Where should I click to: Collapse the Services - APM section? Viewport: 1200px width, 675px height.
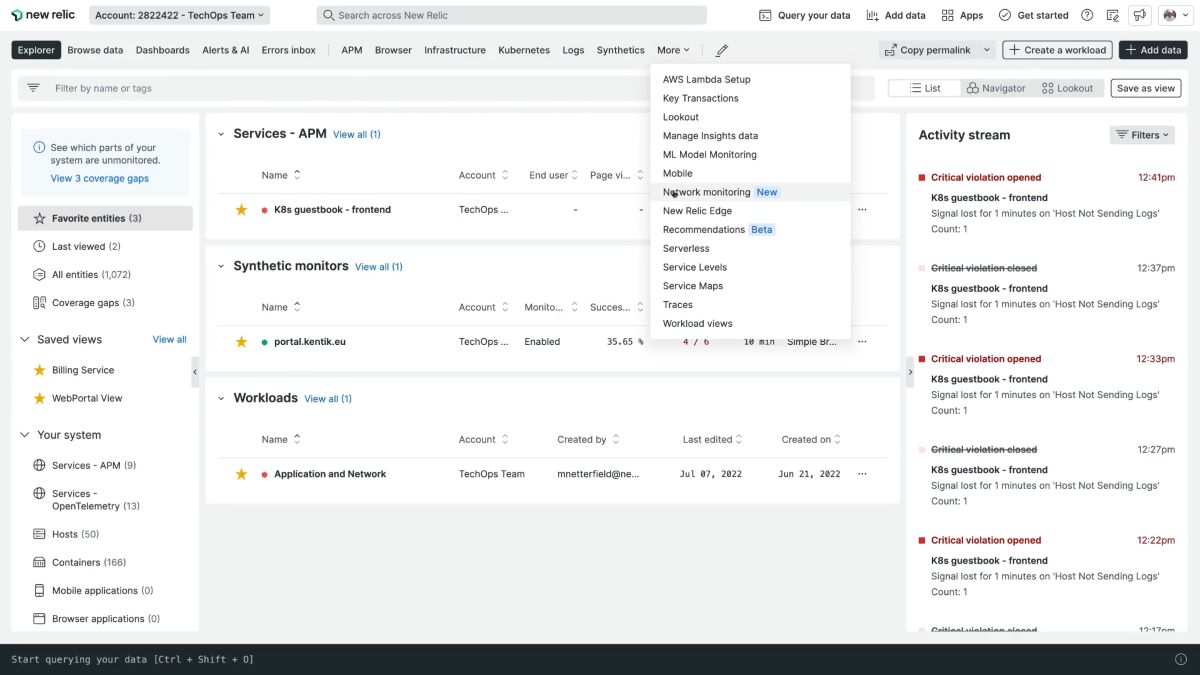(x=221, y=133)
